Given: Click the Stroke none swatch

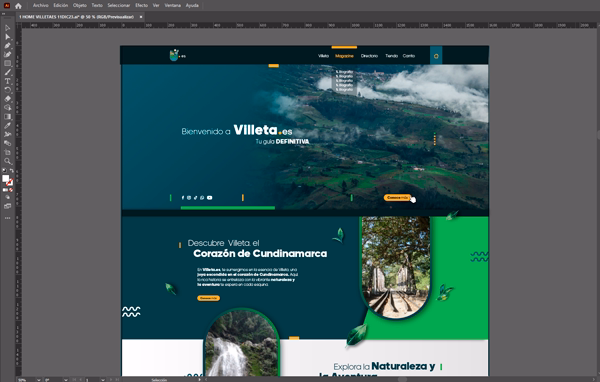Looking at the screenshot, I should [x=10, y=182].
